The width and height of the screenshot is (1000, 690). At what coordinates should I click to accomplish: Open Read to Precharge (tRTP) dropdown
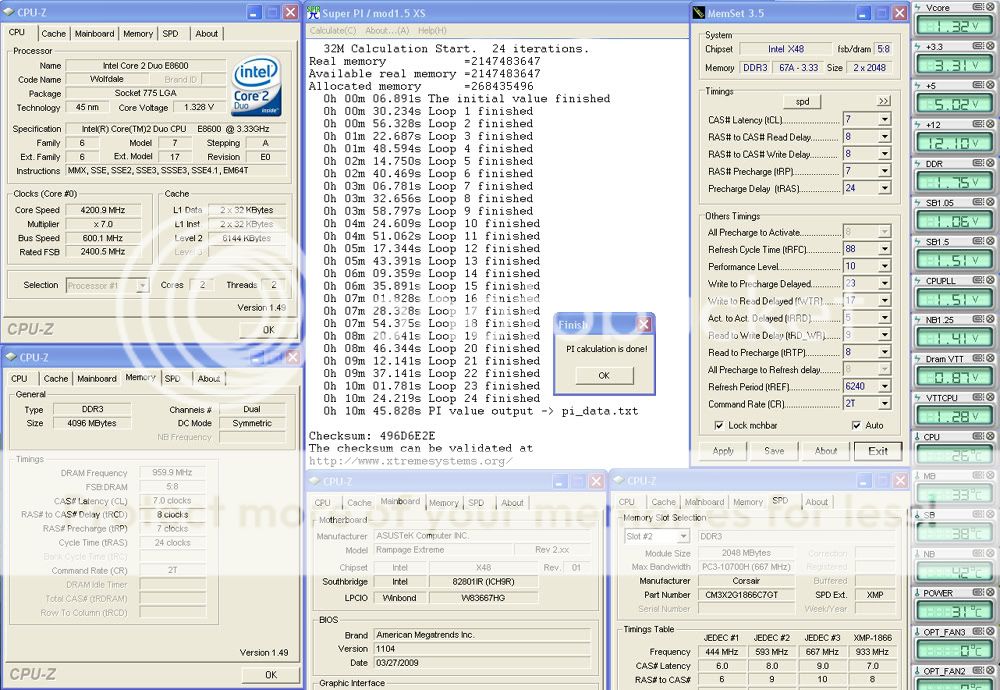885,352
